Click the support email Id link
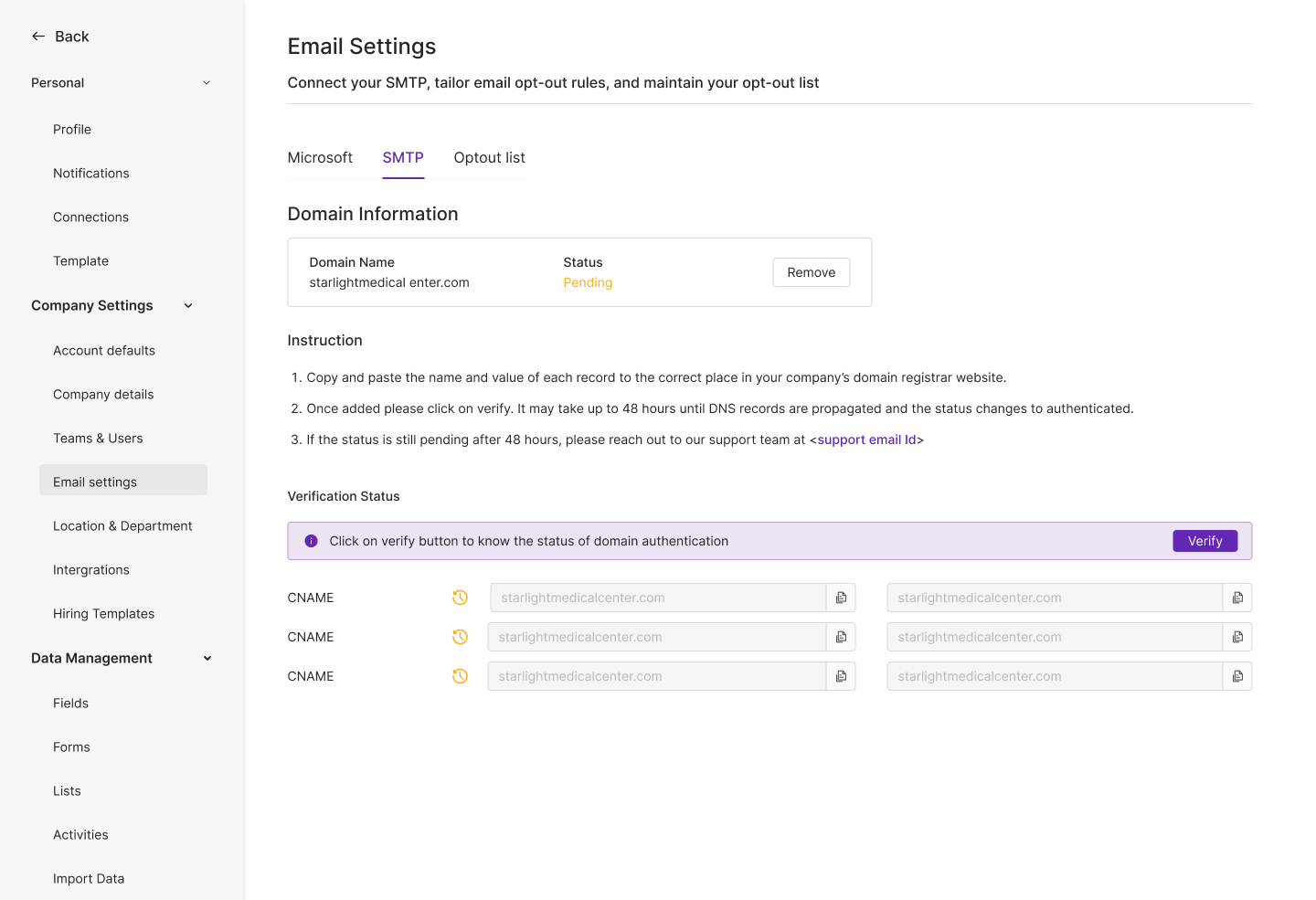This screenshot has height=900, width=1316. [x=866, y=439]
